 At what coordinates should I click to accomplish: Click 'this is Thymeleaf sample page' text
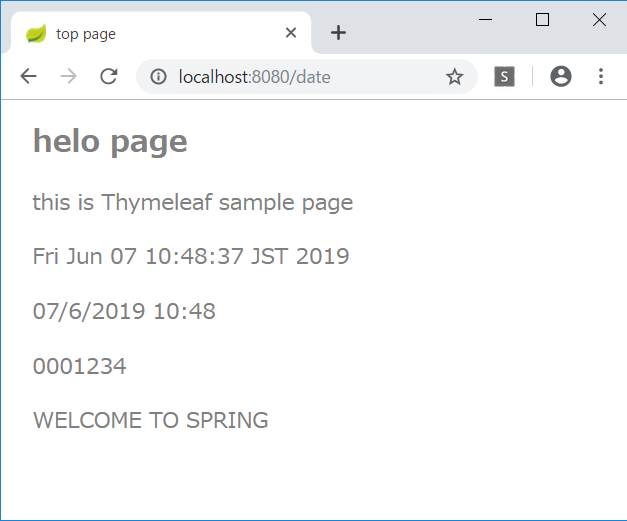tap(193, 203)
